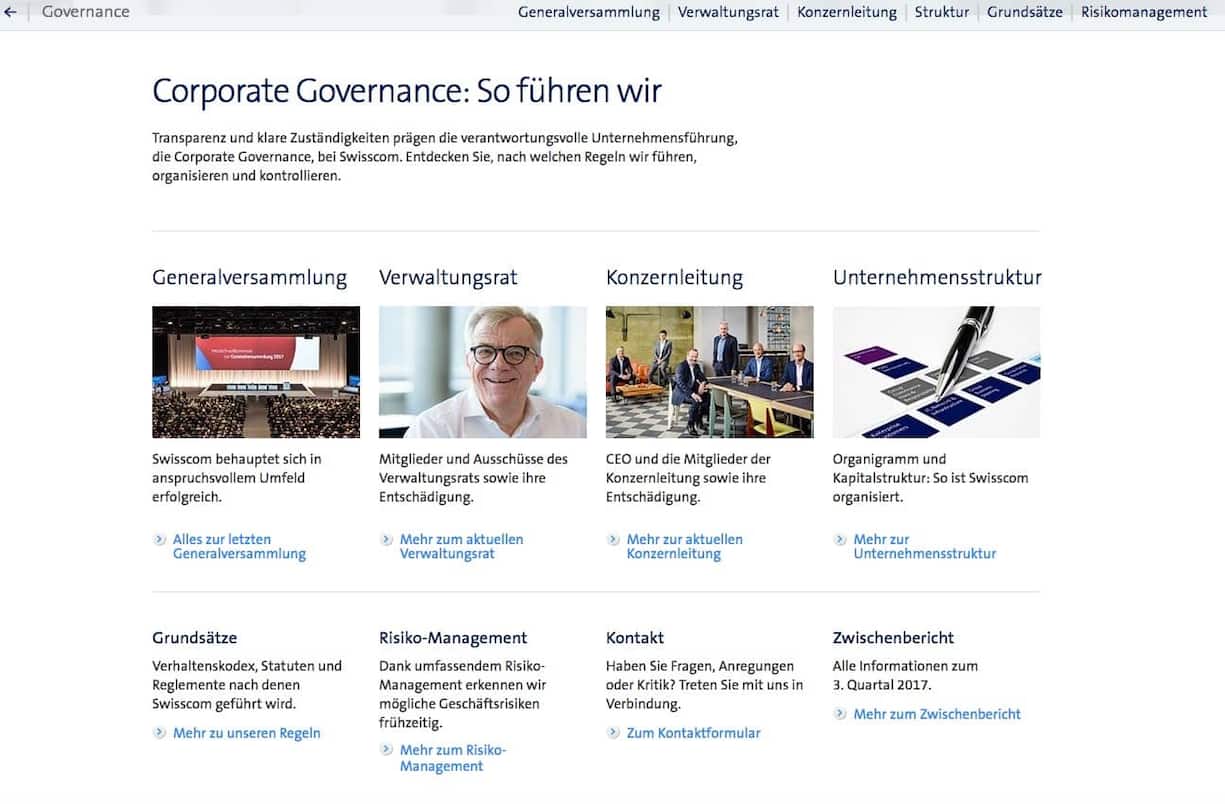This screenshot has width=1225, height=804.
Task: Select Struktur in the top navigation
Action: click(941, 12)
